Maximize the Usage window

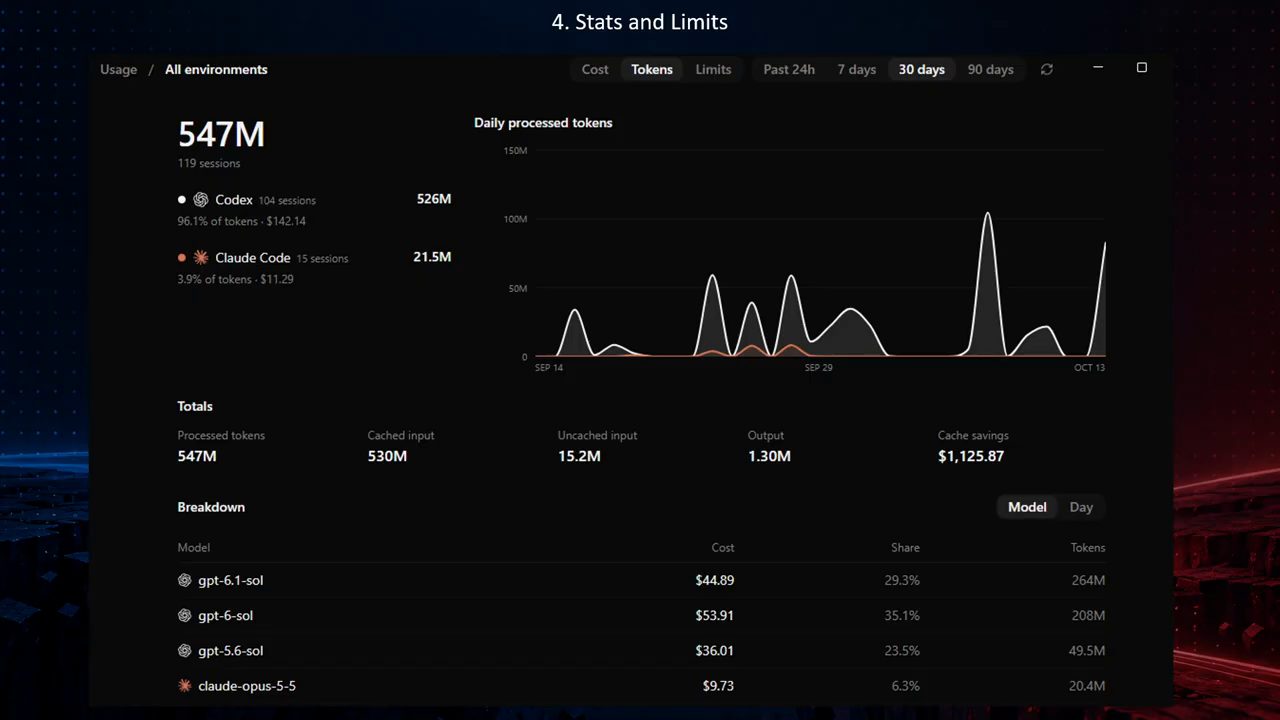1142,68
